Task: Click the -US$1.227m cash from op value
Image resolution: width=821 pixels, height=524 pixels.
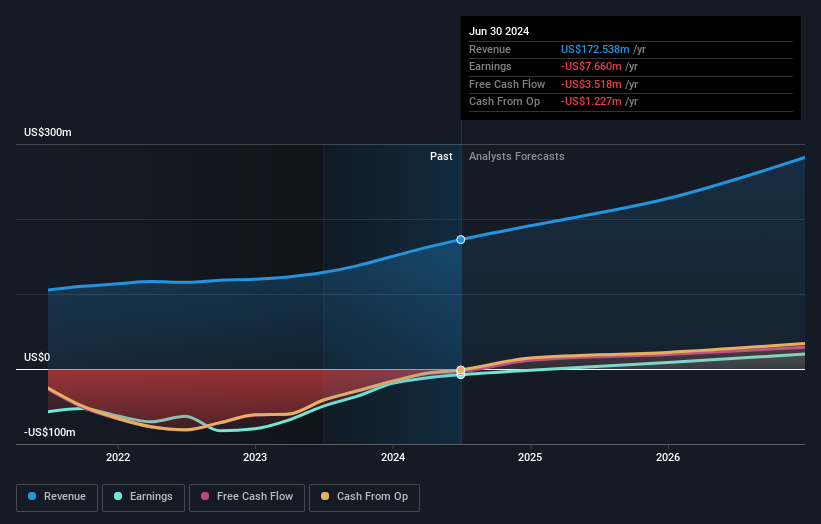Action: click(591, 102)
